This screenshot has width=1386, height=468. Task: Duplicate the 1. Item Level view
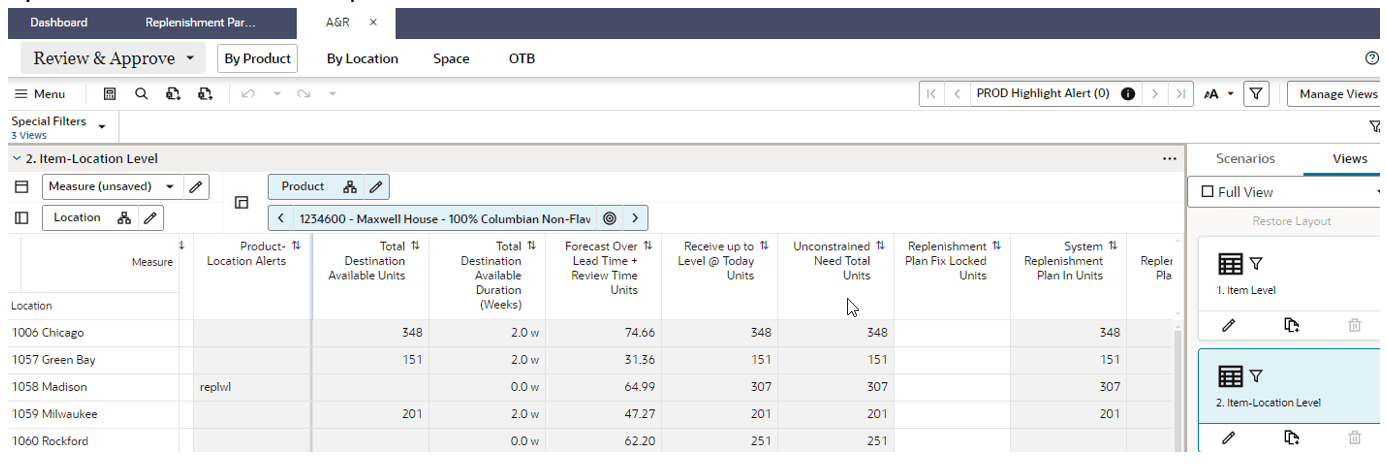(x=1291, y=325)
